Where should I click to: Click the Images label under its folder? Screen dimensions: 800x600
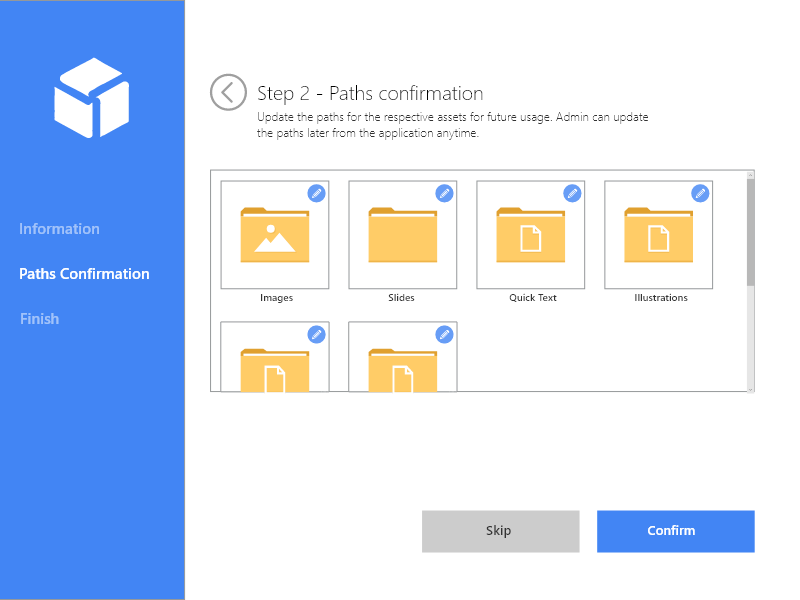(x=276, y=297)
